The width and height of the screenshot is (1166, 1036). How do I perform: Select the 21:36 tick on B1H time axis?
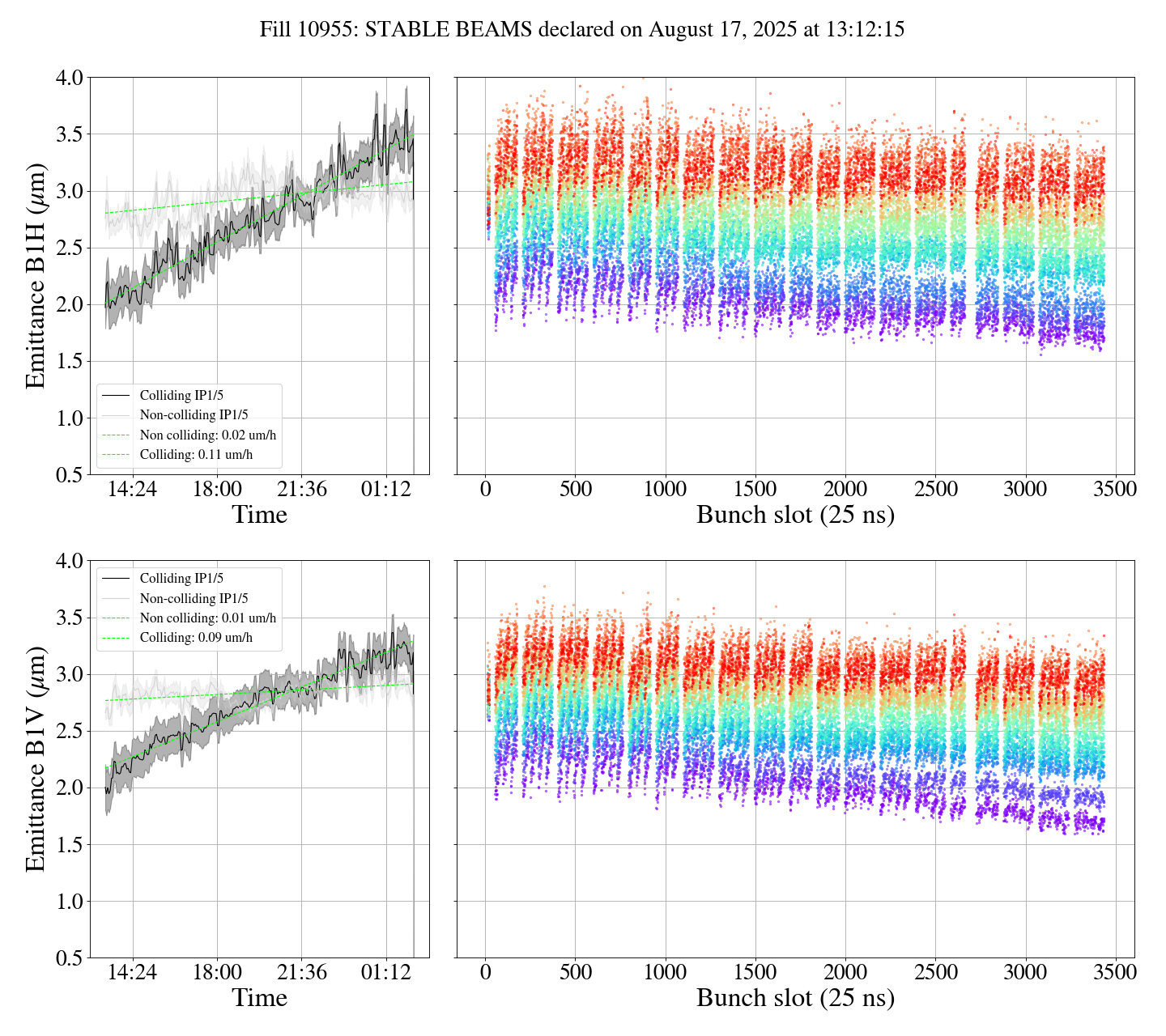click(301, 490)
